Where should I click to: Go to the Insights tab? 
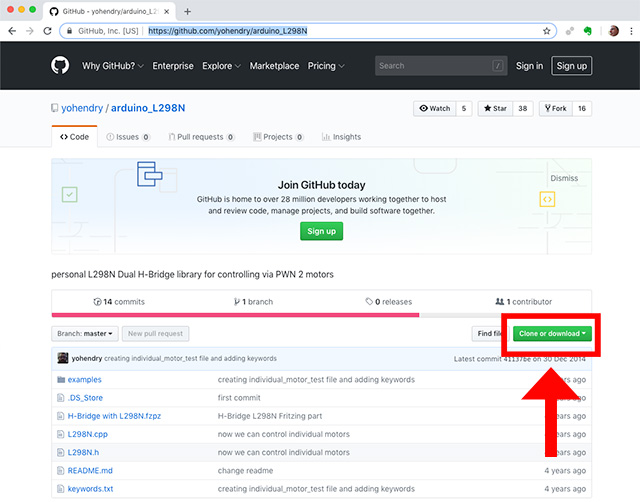(341, 137)
